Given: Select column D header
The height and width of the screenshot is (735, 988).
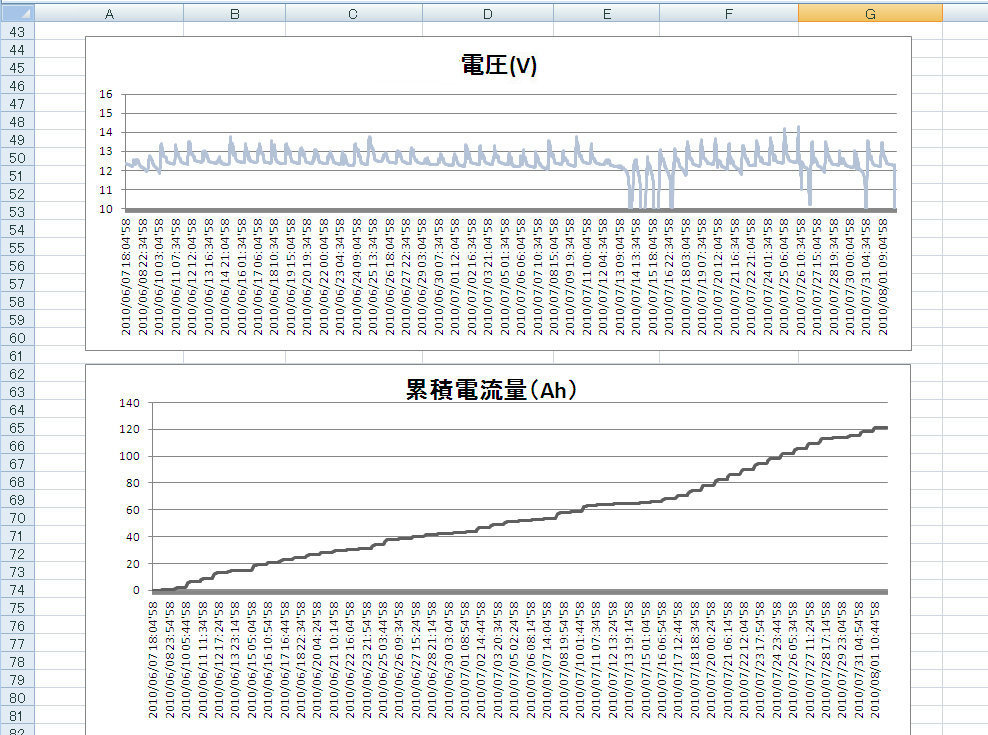Looking at the screenshot, I should click(x=488, y=14).
